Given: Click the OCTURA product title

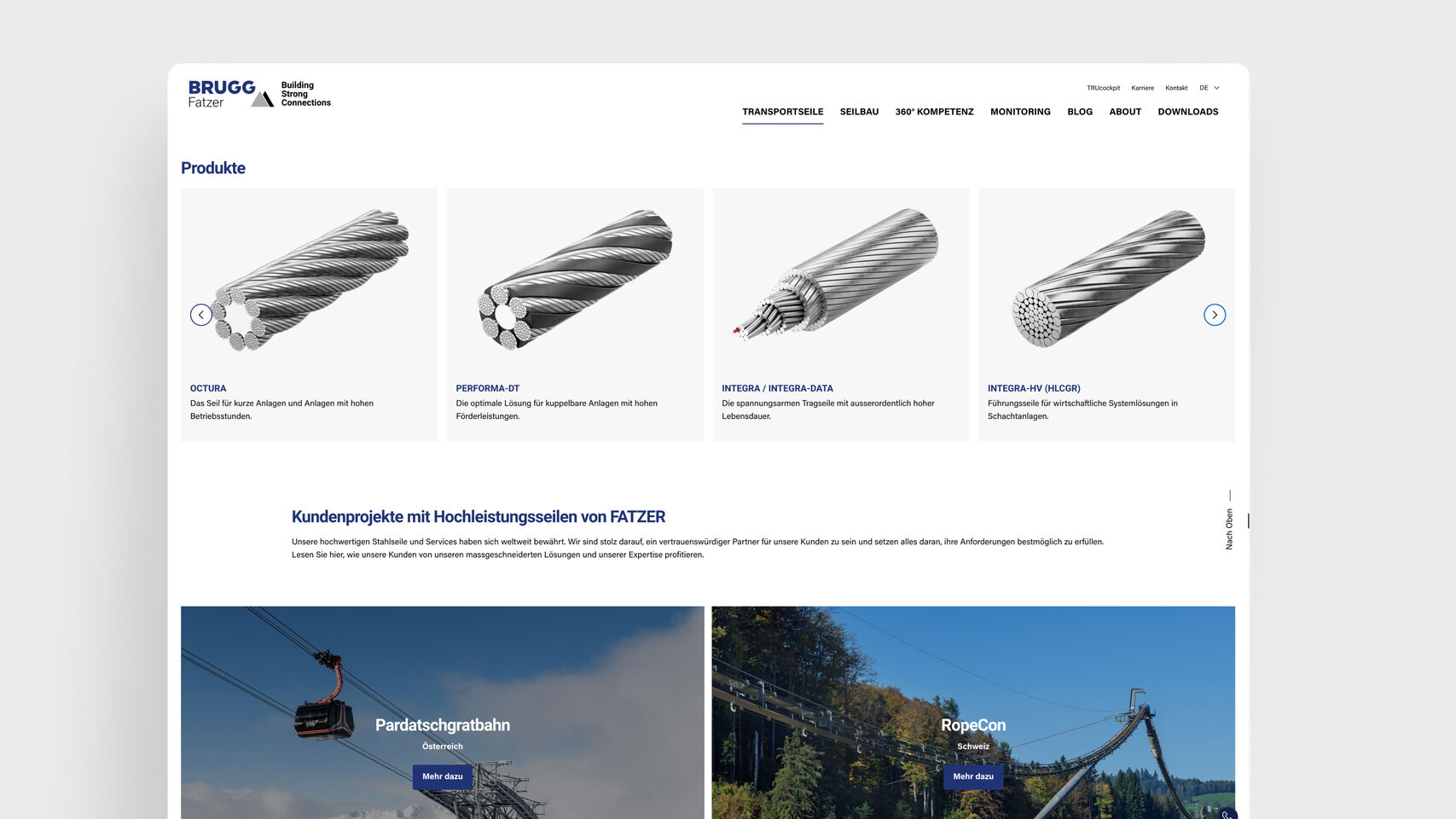Looking at the screenshot, I should 208,388.
